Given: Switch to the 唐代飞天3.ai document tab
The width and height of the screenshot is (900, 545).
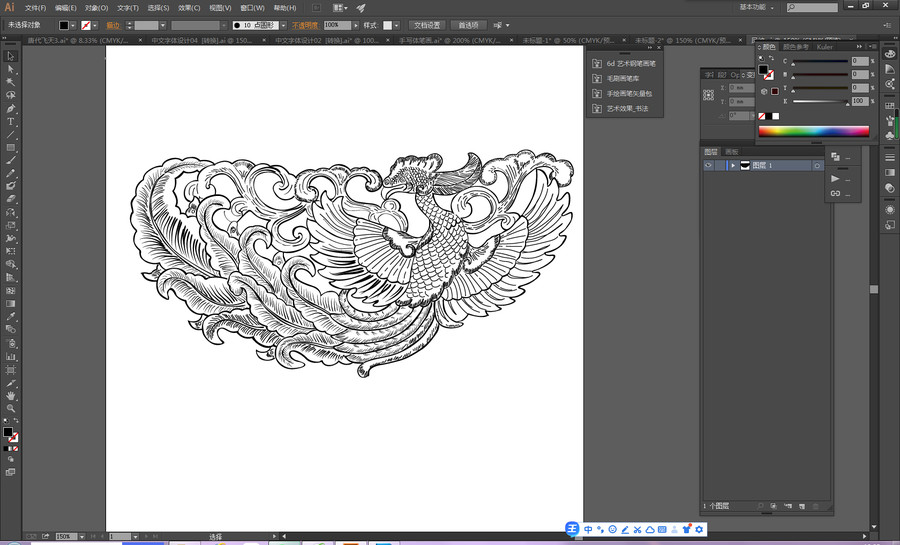Looking at the screenshot, I should [x=84, y=40].
